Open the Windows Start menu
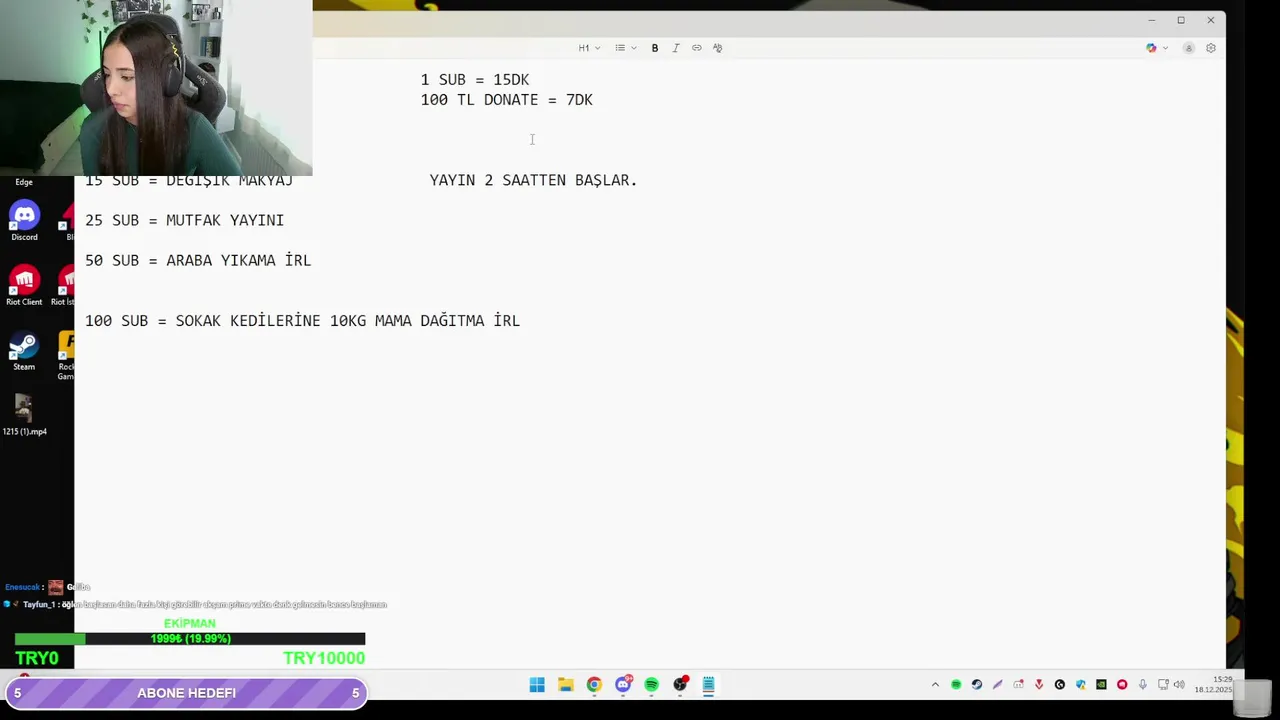 pyautogui.click(x=537, y=685)
